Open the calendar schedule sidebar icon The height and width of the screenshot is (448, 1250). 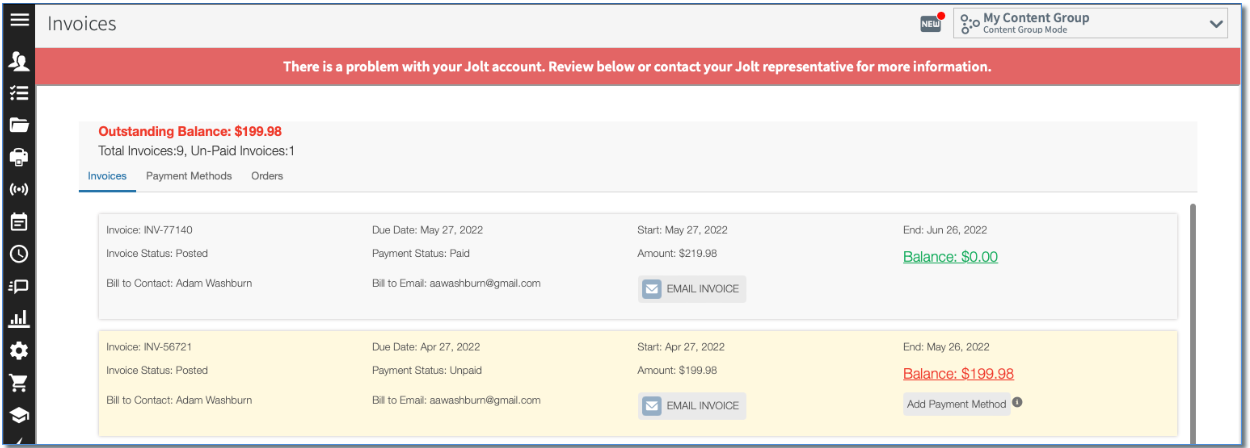tap(19, 221)
